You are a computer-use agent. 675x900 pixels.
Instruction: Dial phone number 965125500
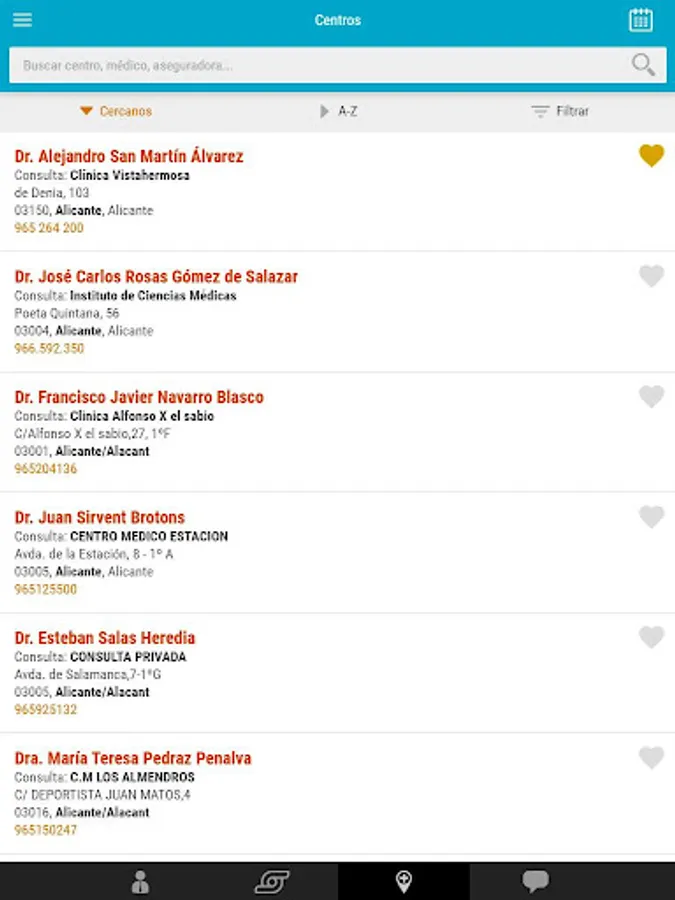pyautogui.click(x=46, y=589)
